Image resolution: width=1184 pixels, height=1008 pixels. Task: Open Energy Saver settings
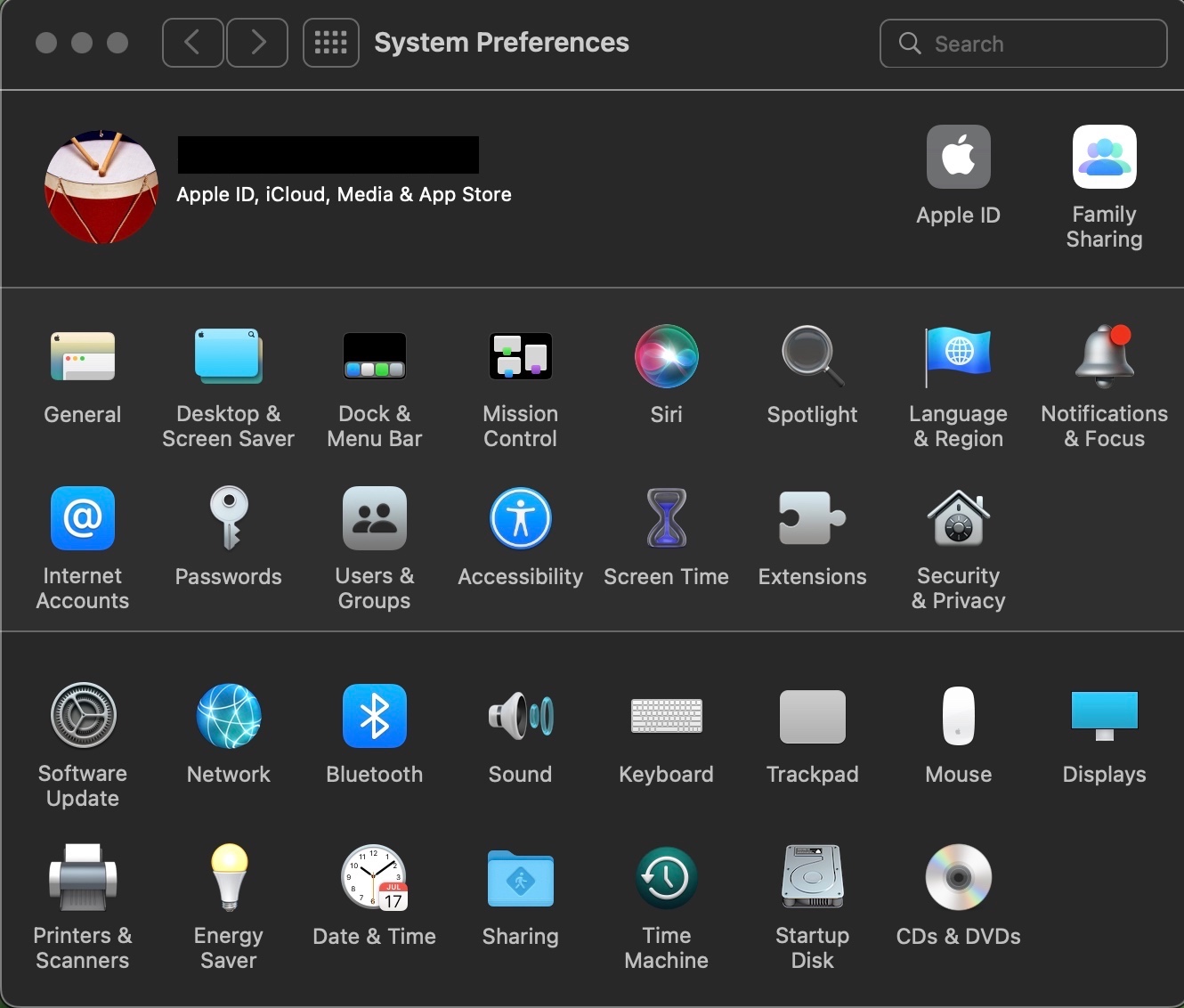pyautogui.click(x=229, y=877)
